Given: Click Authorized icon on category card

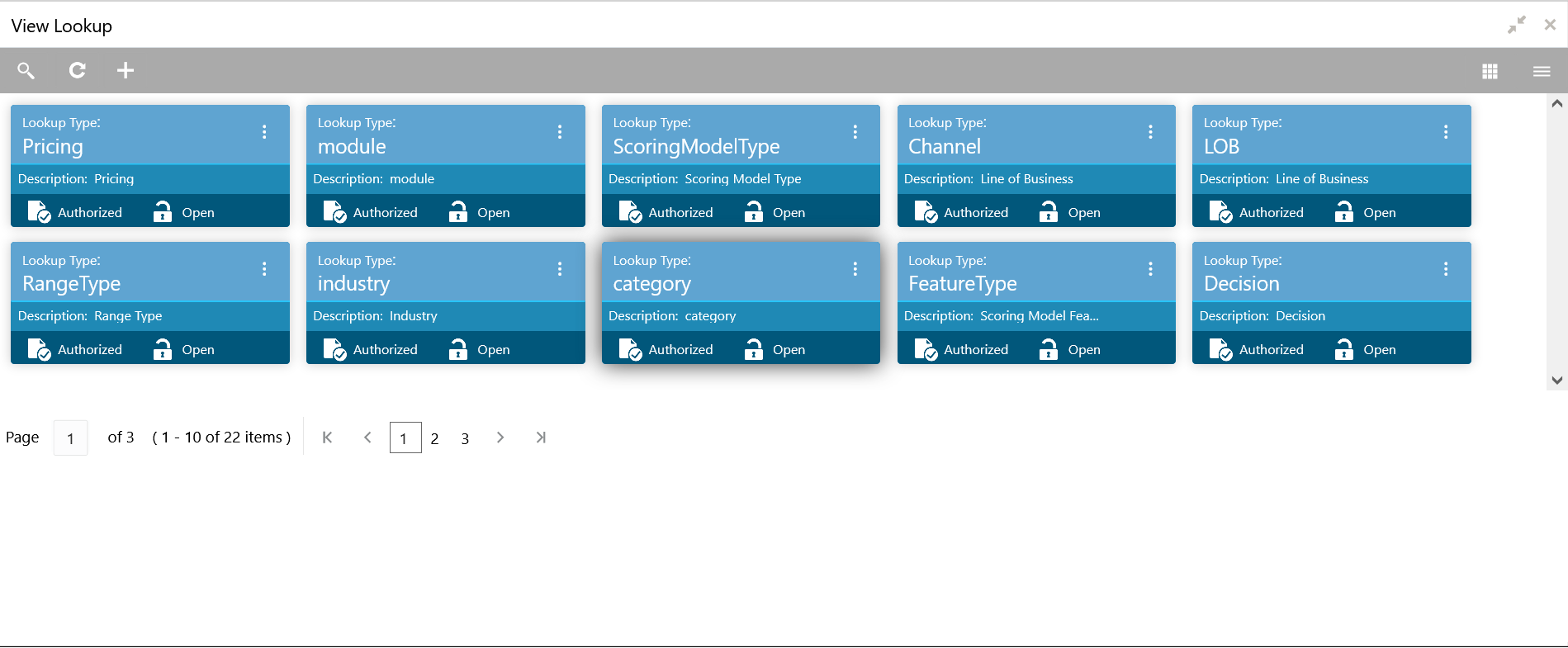Looking at the screenshot, I should point(630,350).
